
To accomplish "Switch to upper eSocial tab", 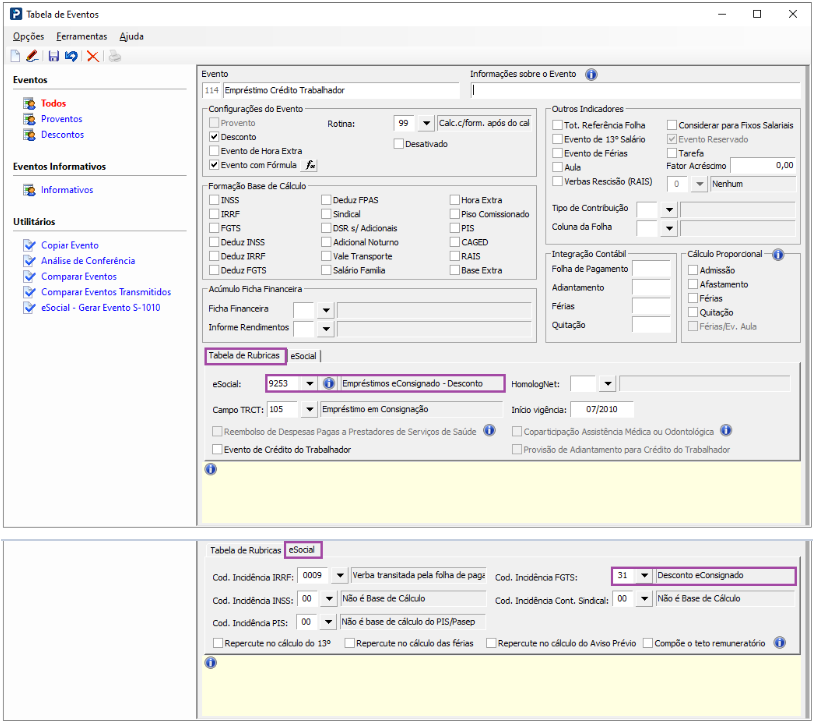I will click(x=303, y=356).
